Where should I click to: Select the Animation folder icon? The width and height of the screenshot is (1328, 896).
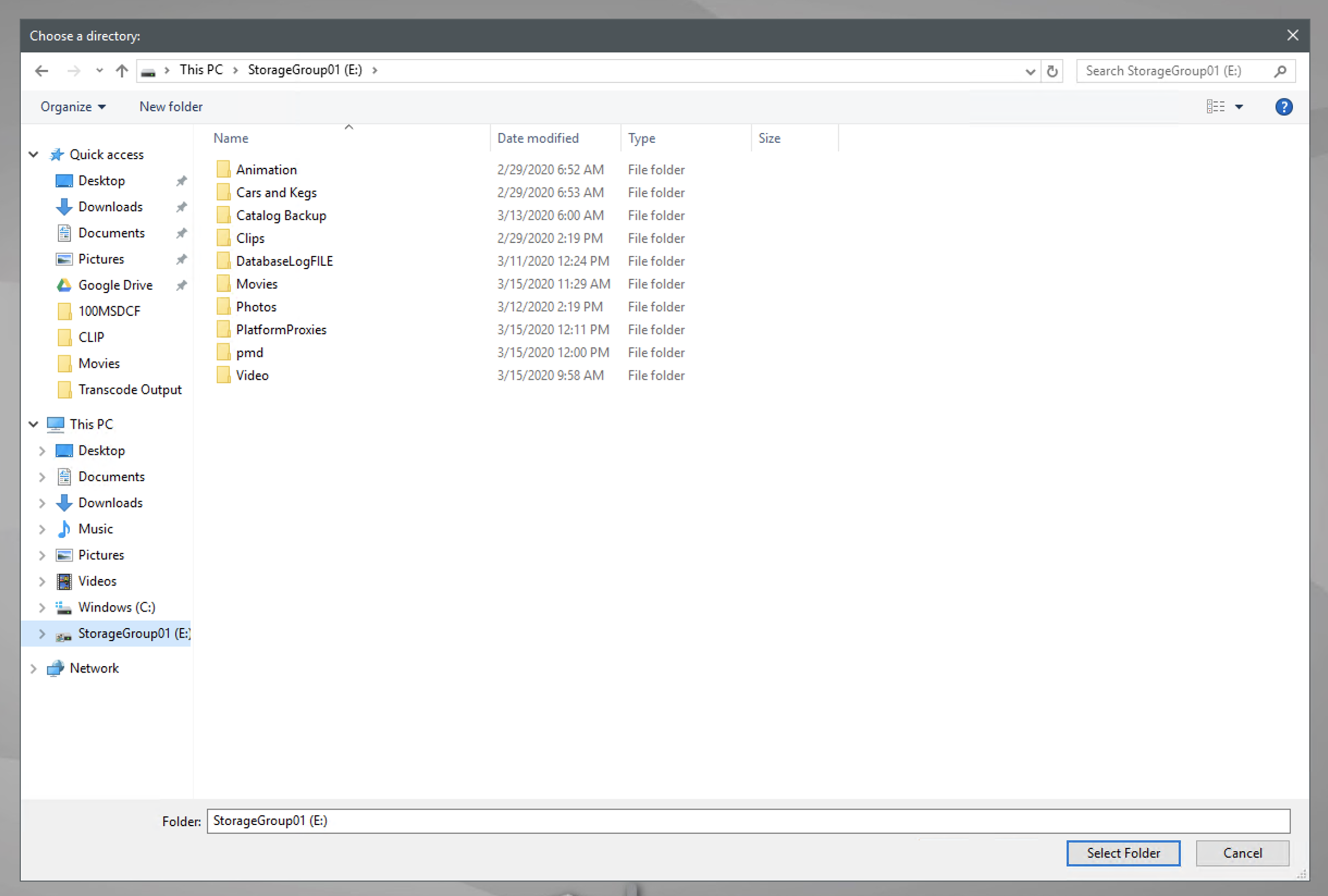tap(223, 170)
